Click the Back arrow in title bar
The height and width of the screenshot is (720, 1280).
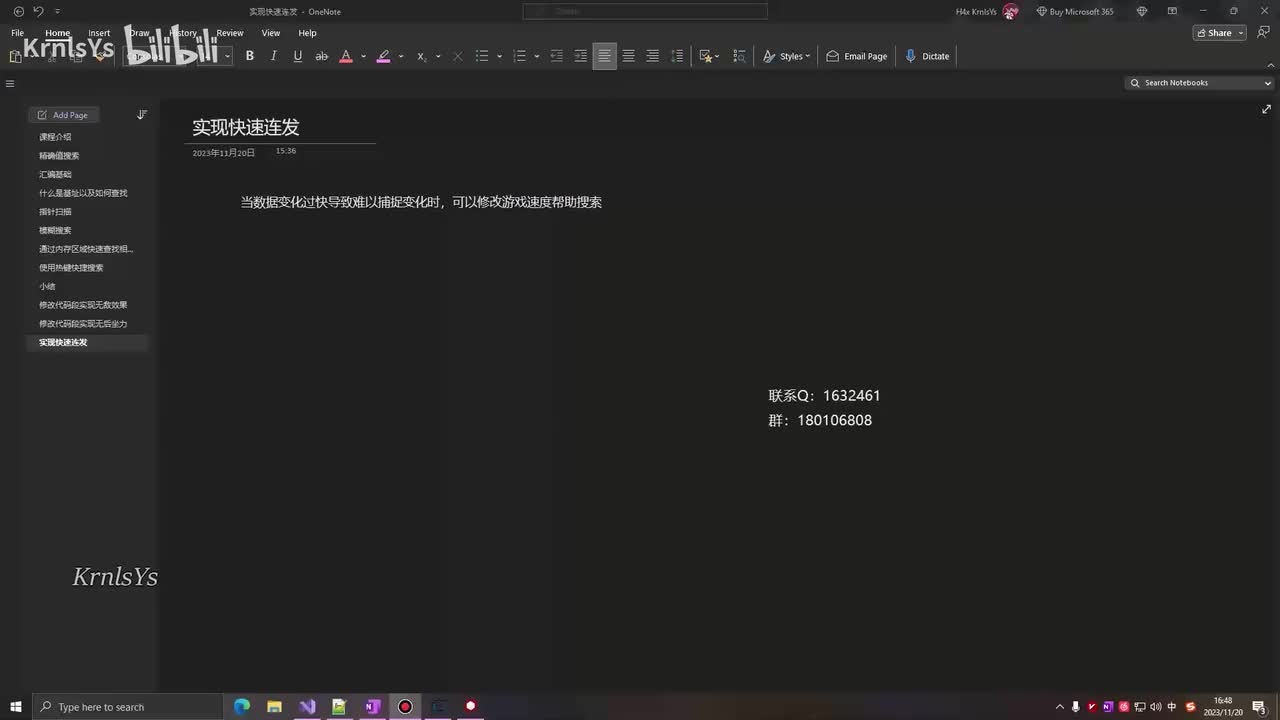coord(18,11)
